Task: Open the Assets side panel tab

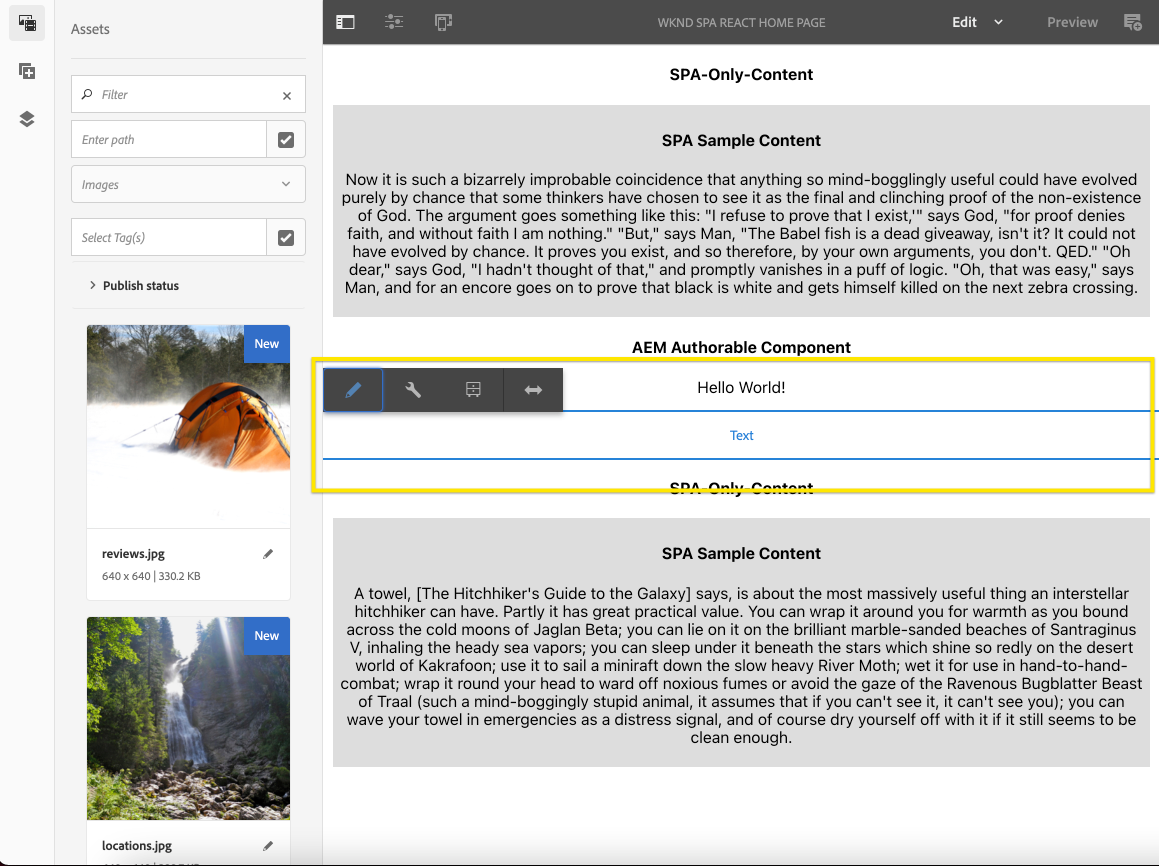Action: pyautogui.click(x=27, y=23)
